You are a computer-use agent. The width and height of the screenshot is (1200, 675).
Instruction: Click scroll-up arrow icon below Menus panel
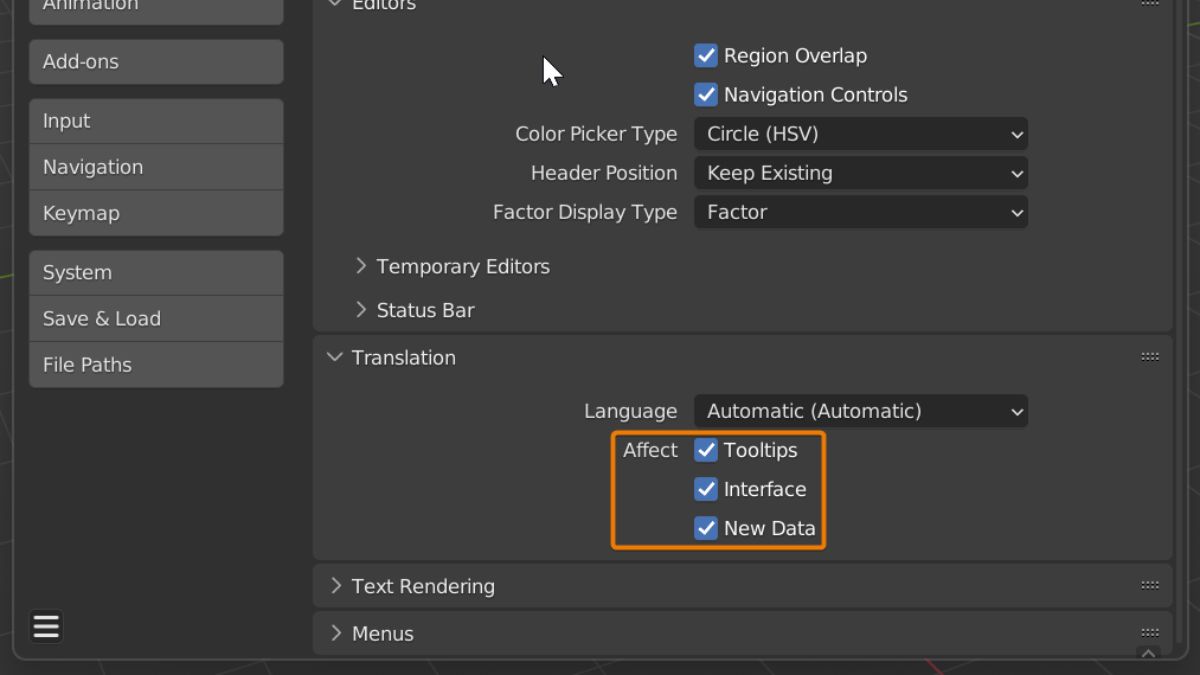[x=1148, y=653]
